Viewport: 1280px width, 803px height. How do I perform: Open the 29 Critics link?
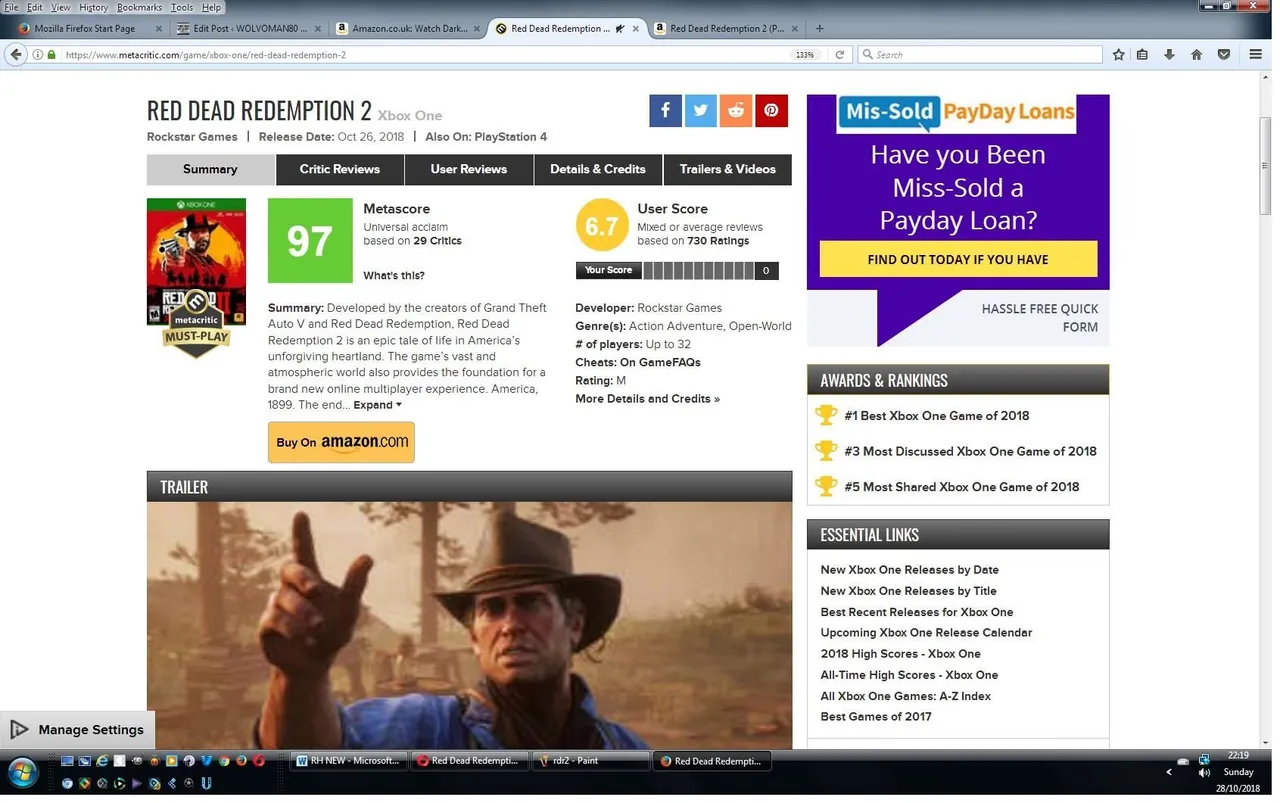click(437, 241)
